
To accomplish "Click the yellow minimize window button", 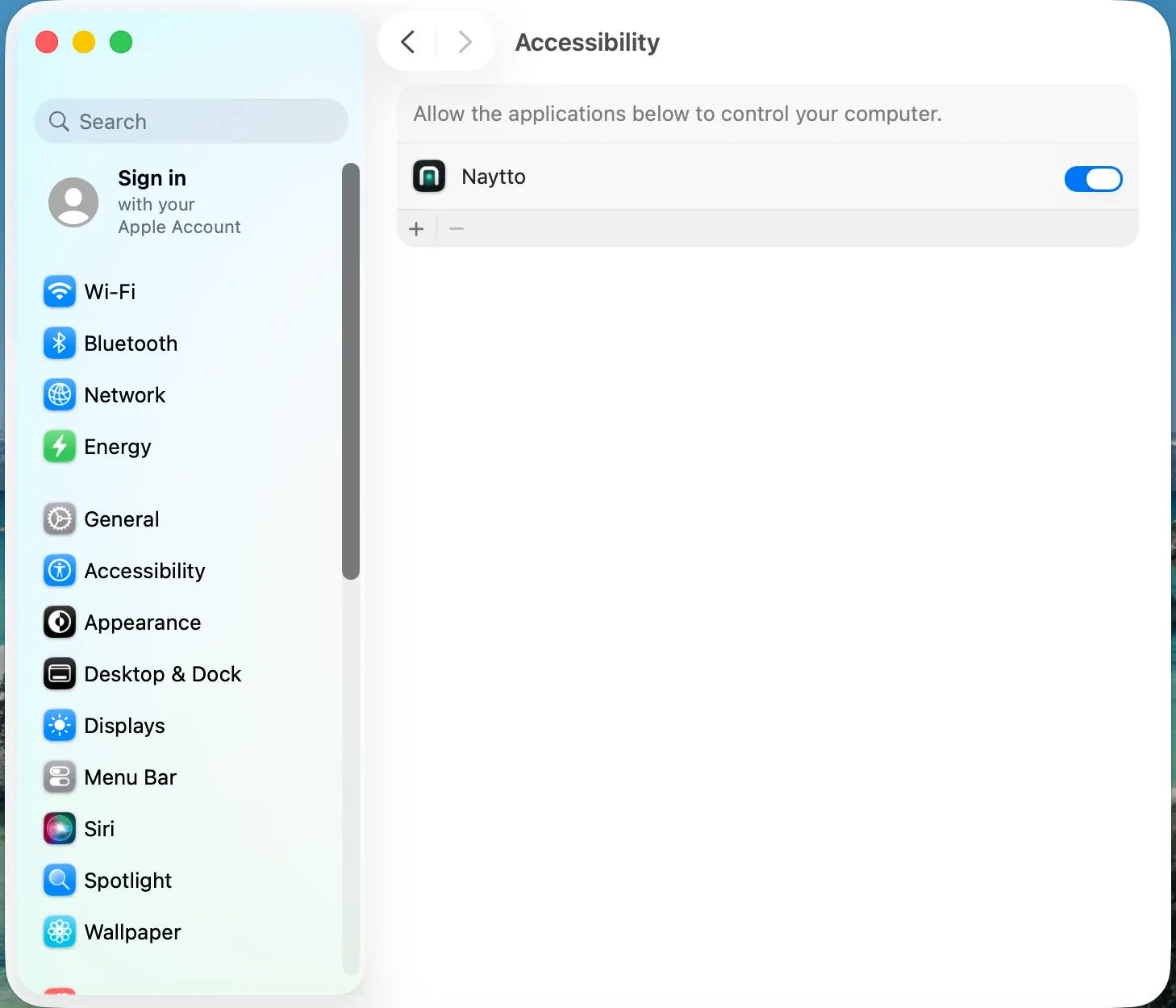I will [84, 42].
